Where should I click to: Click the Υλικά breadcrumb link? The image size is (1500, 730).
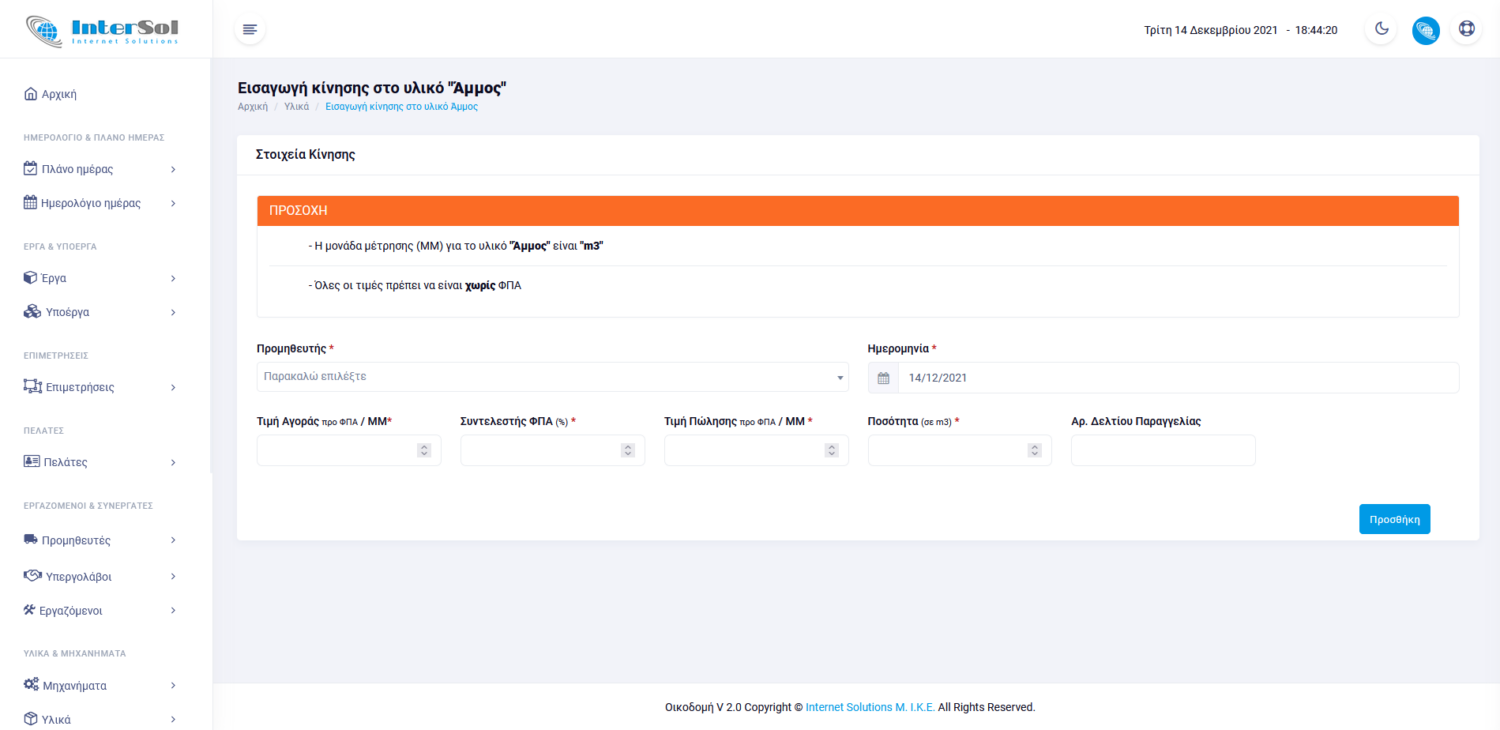[x=297, y=106]
